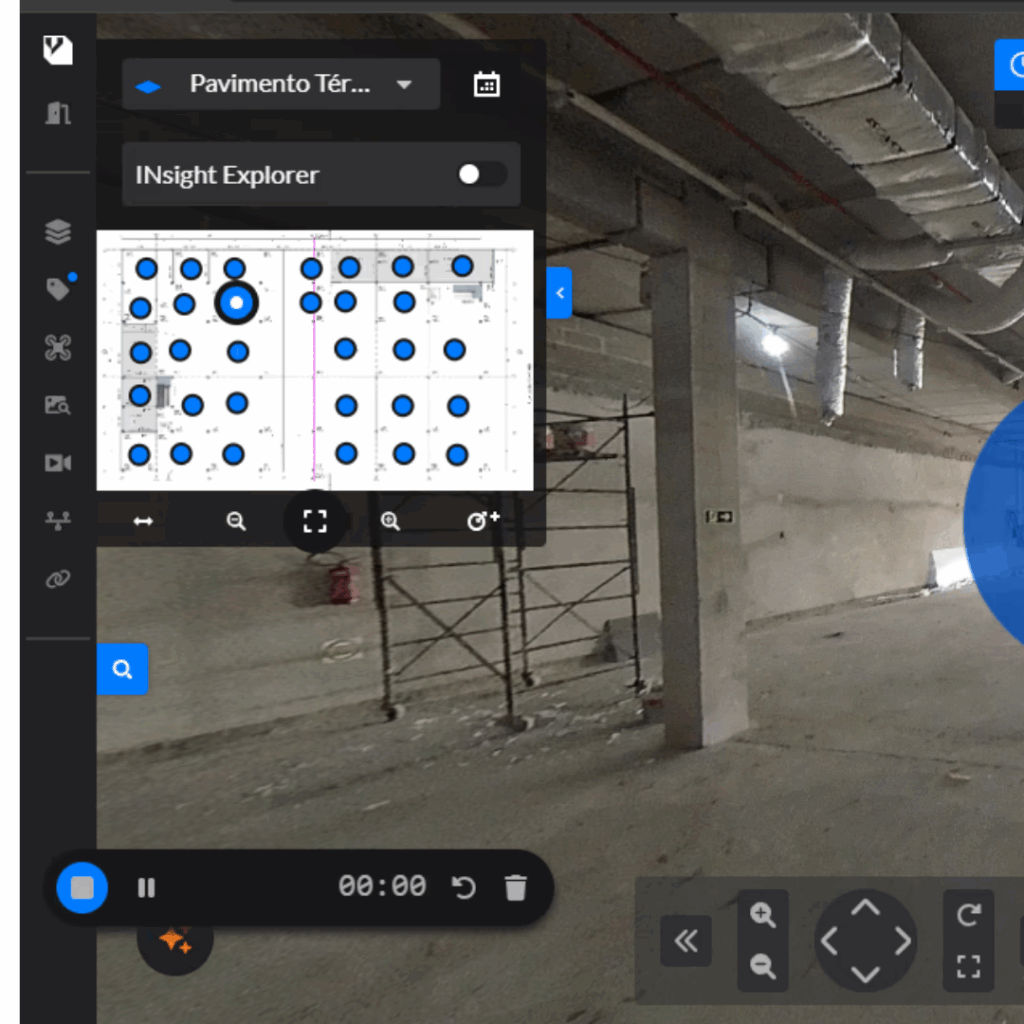Click the blue search button
Screen dimensions: 1024x1024
[122, 669]
